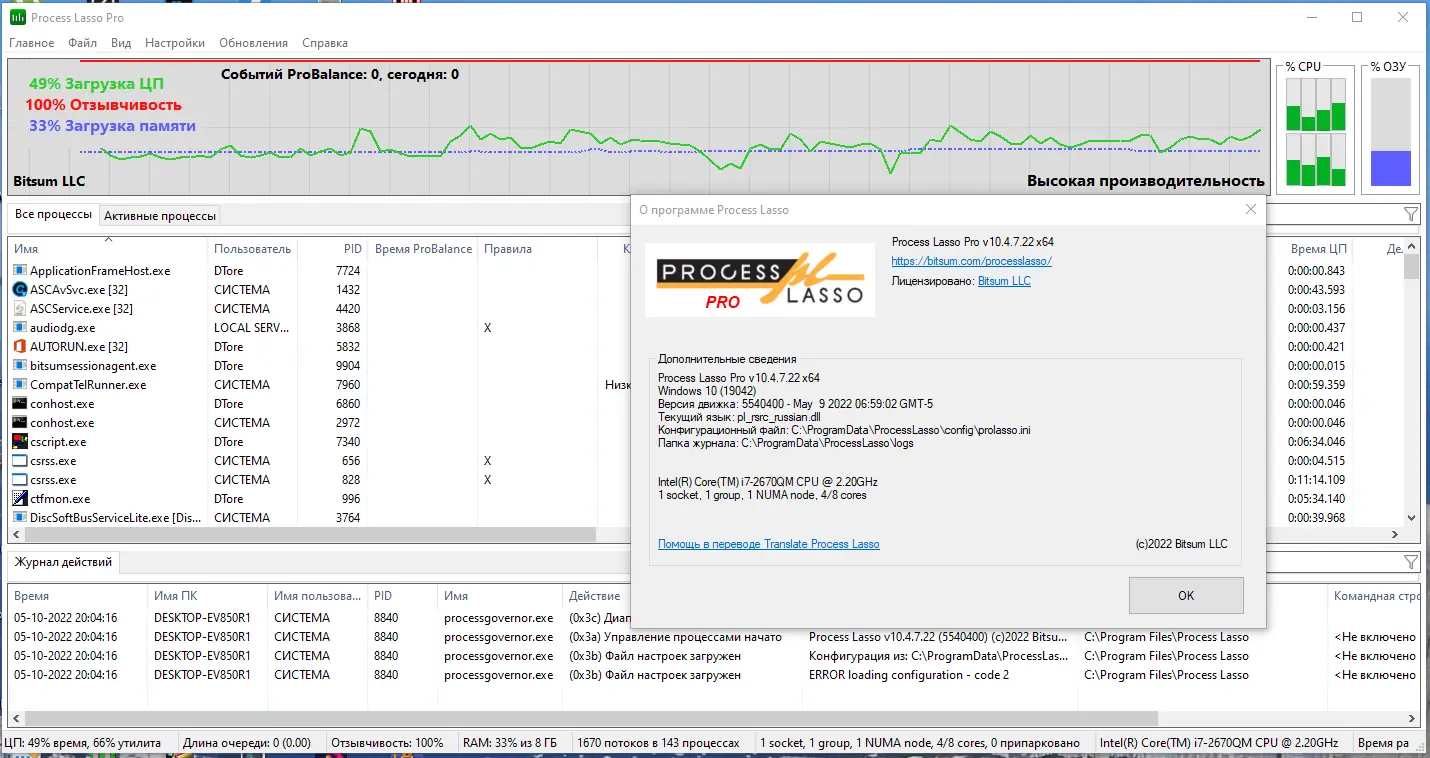Select the Журнал действий tab
This screenshot has height=758, width=1430.
[63, 562]
